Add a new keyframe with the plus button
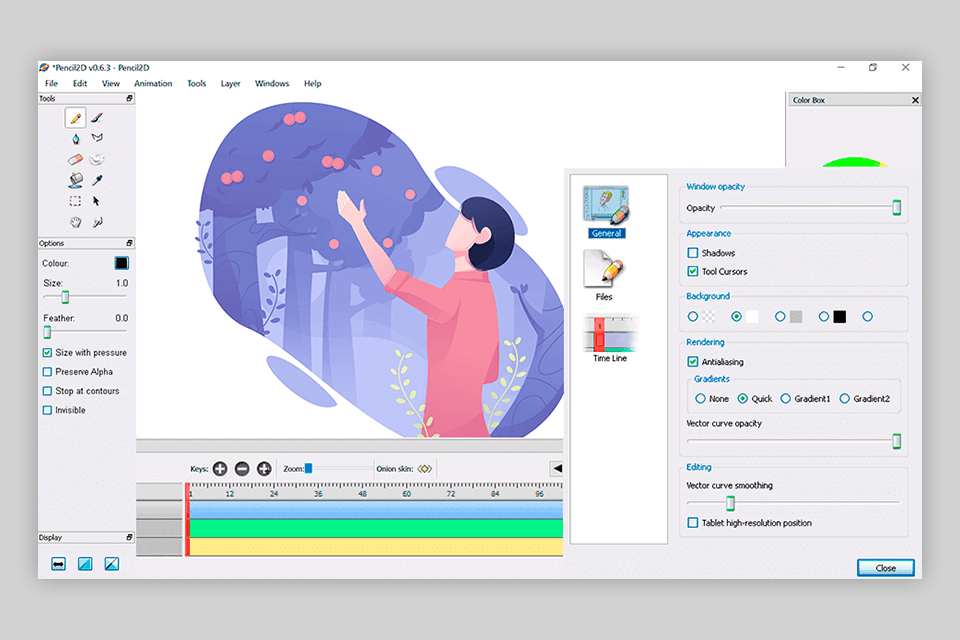 [x=220, y=468]
